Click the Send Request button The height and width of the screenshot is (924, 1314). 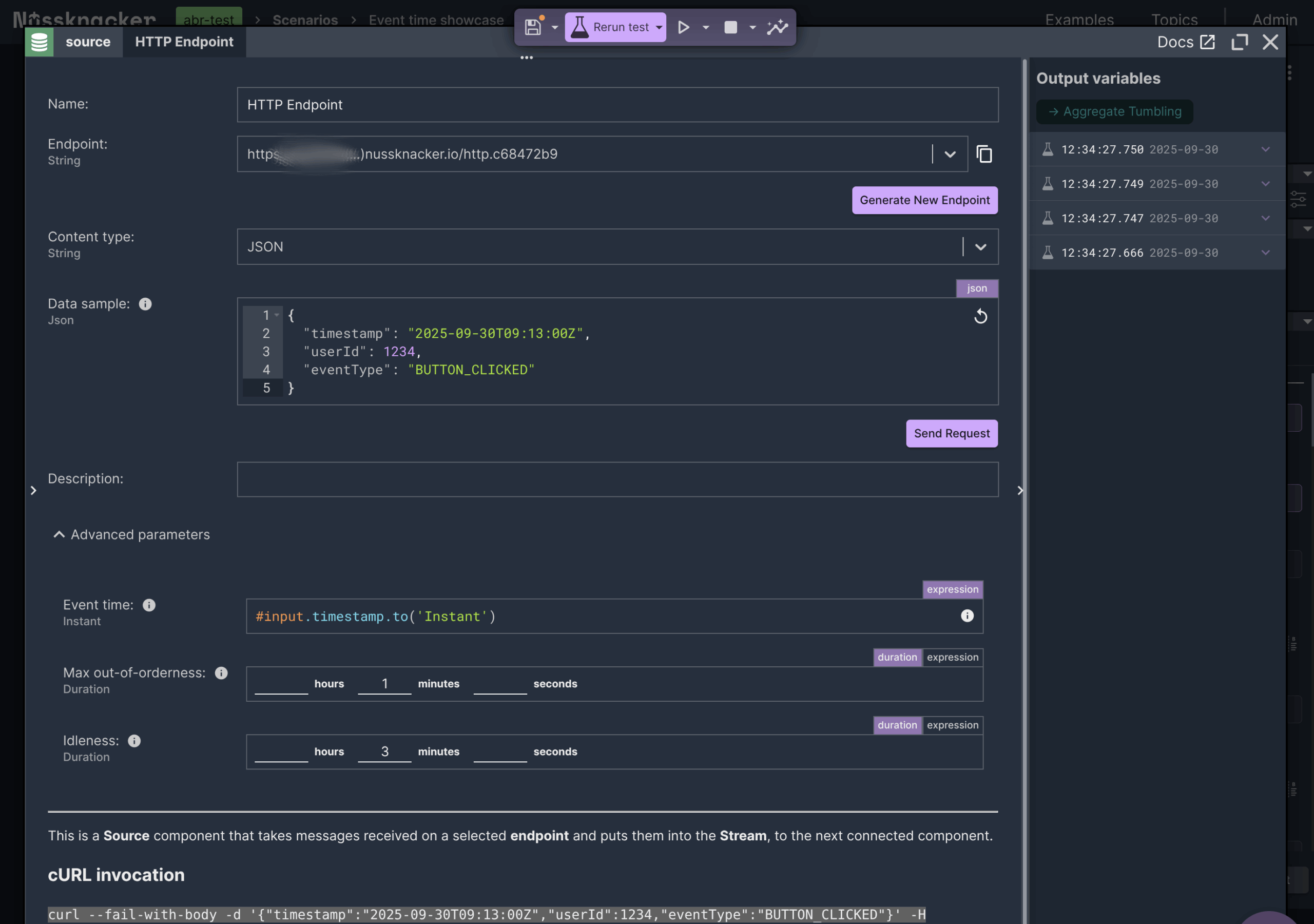pos(951,433)
